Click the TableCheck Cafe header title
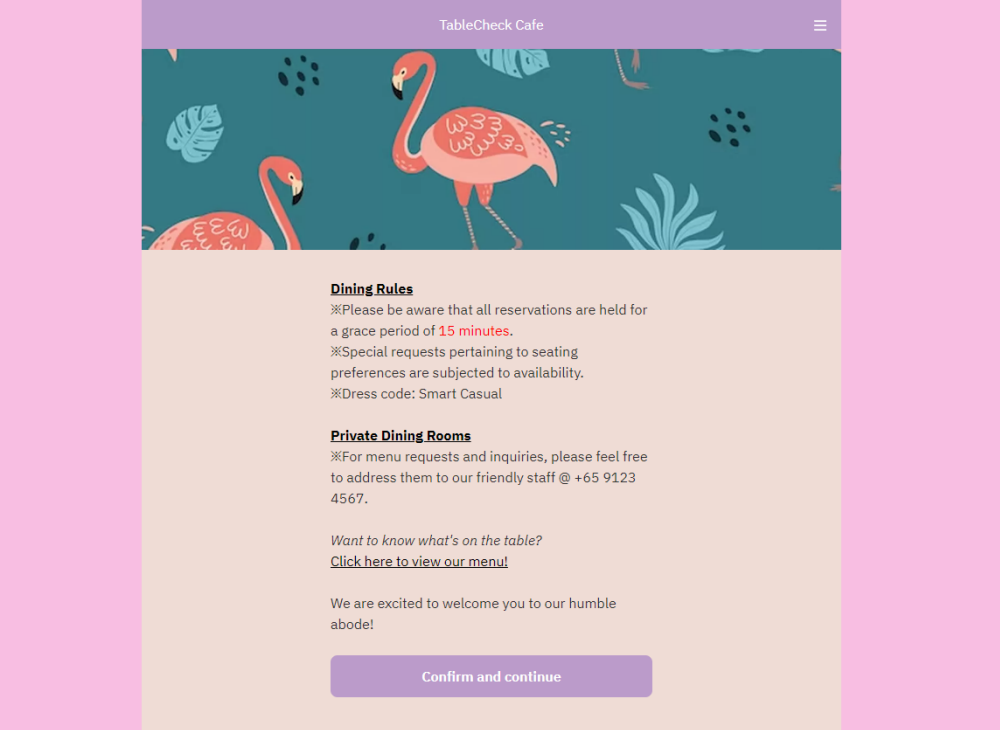Image resolution: width=1000 pixels, height=730 pixels. [x=491, y=25]
